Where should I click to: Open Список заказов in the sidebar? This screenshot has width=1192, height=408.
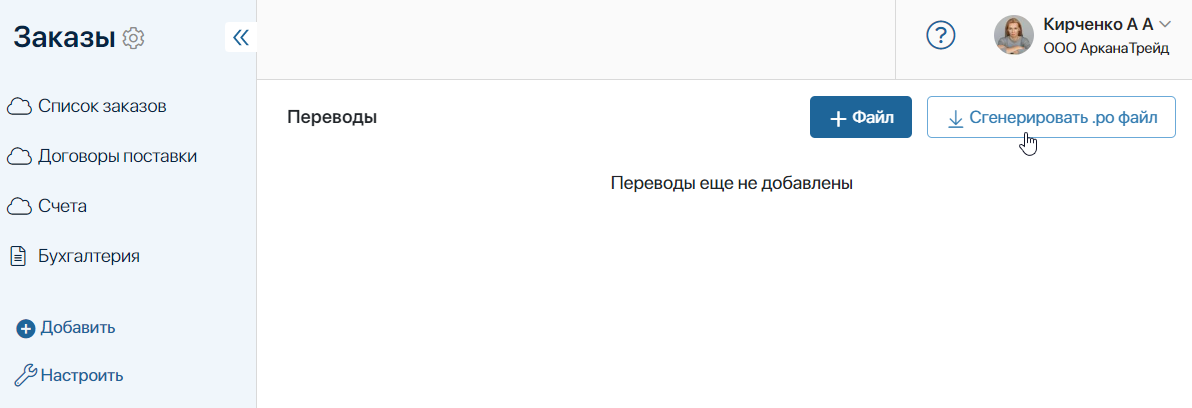[102, 106]
